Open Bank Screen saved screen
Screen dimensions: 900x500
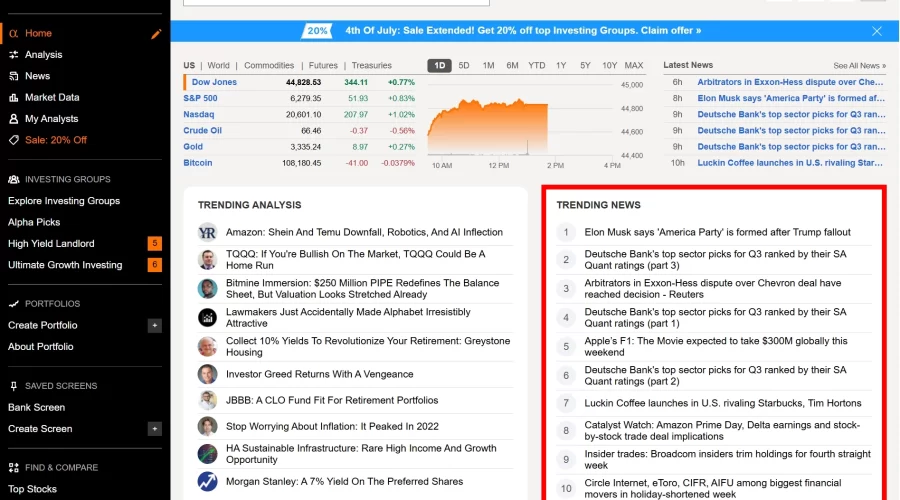pos(36,408)
